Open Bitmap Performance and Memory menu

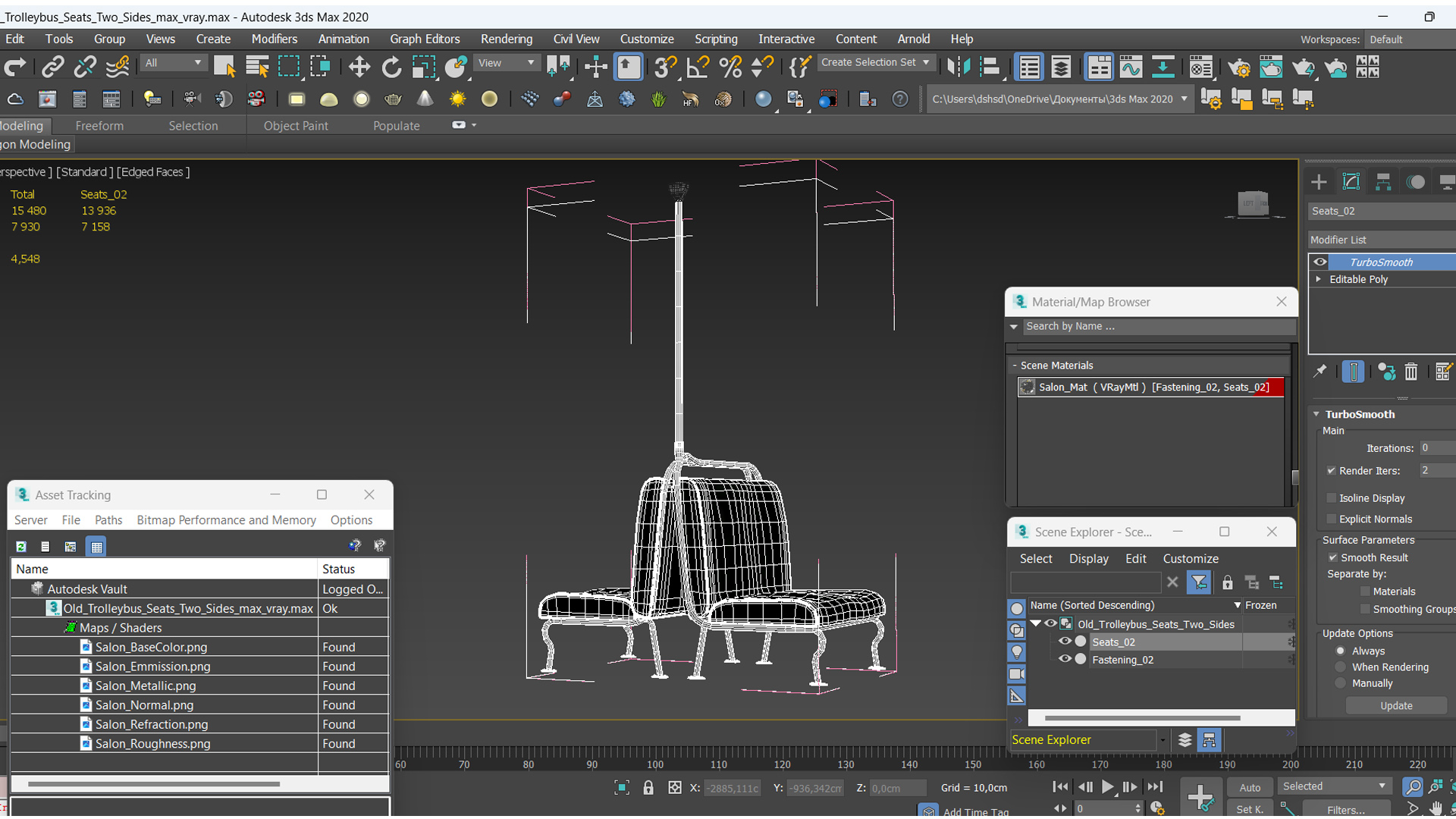click(226, 520)
